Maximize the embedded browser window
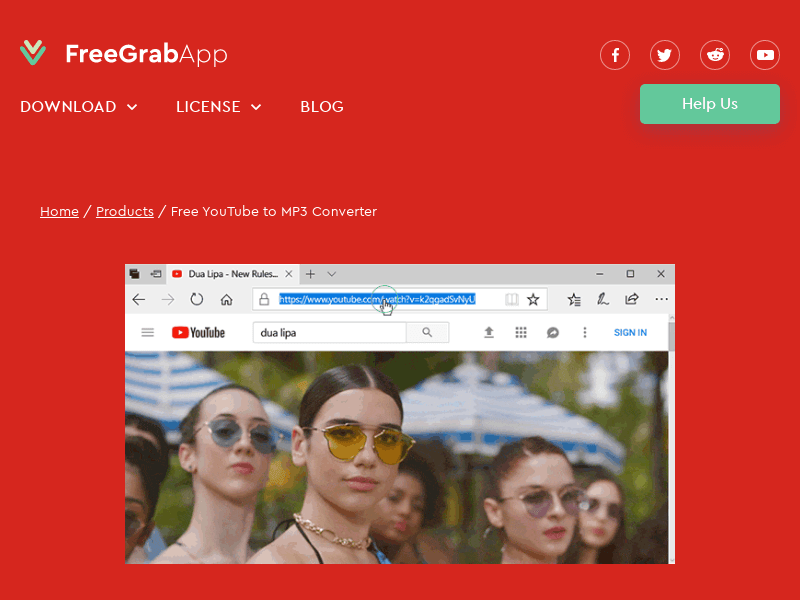Screen dimensions: 800x600 pyautogui.click(x=631, y=274)
